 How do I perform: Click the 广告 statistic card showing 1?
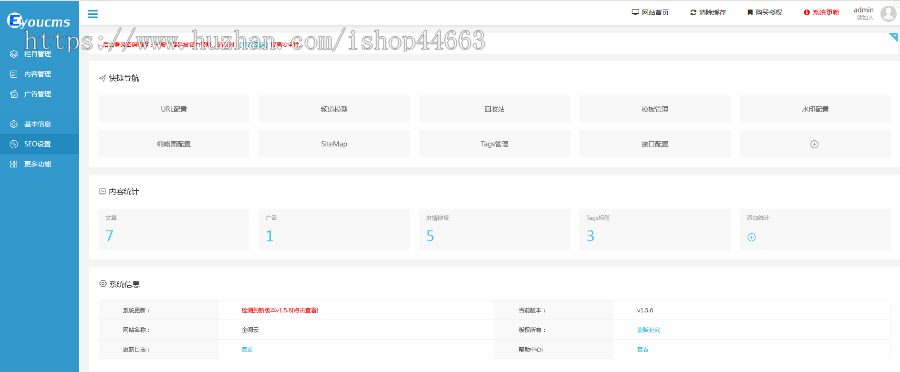[x=334, y=229]
